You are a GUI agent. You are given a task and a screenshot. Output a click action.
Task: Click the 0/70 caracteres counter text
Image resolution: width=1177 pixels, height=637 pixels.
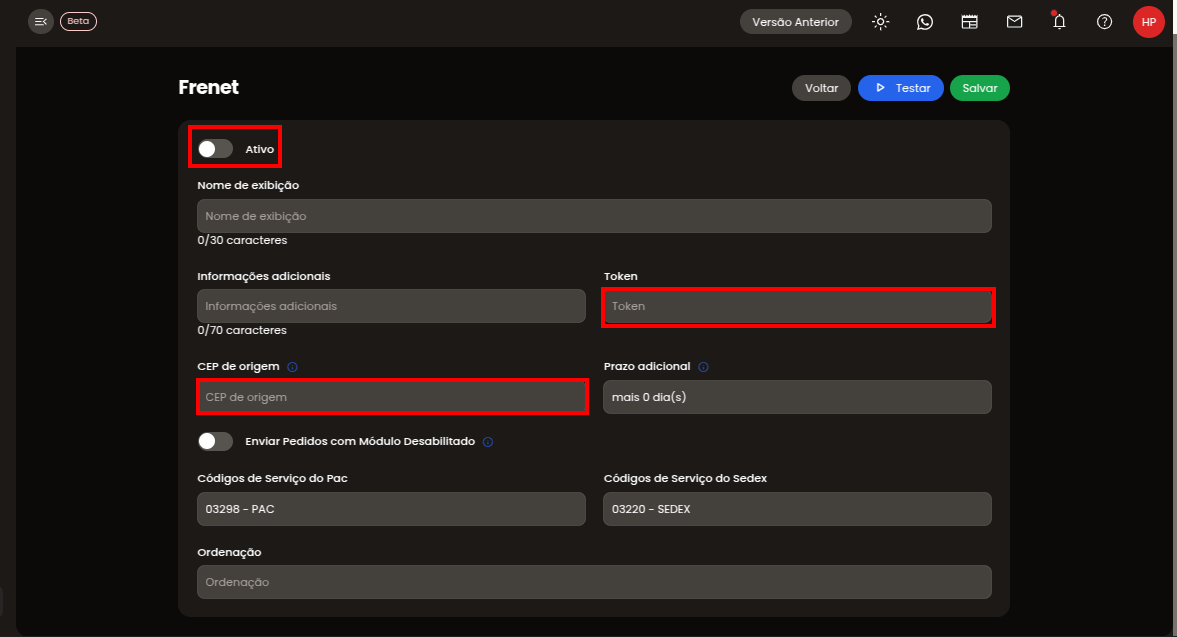[242, 330]
